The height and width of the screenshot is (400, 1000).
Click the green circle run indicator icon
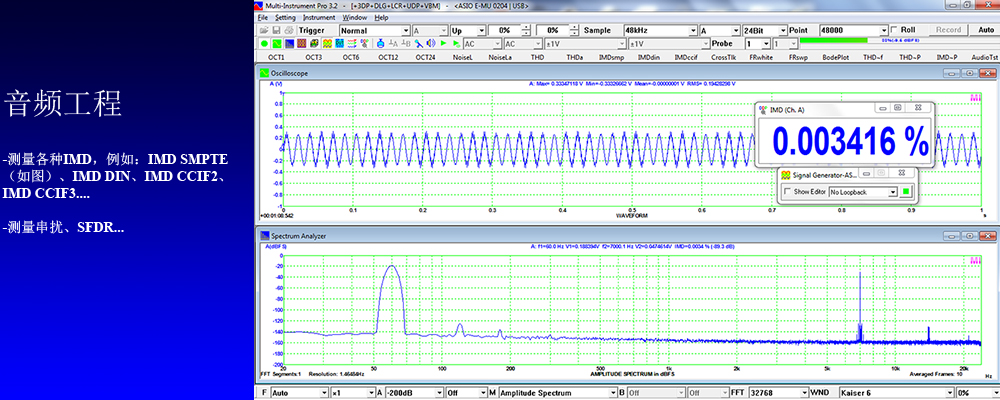pos(264,43)
